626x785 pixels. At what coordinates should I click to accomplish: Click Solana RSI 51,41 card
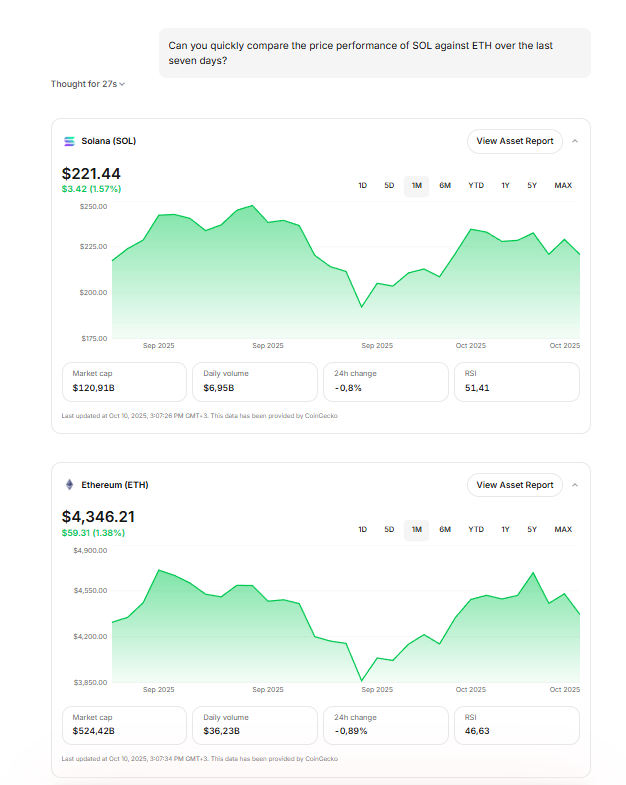(517, 381)
